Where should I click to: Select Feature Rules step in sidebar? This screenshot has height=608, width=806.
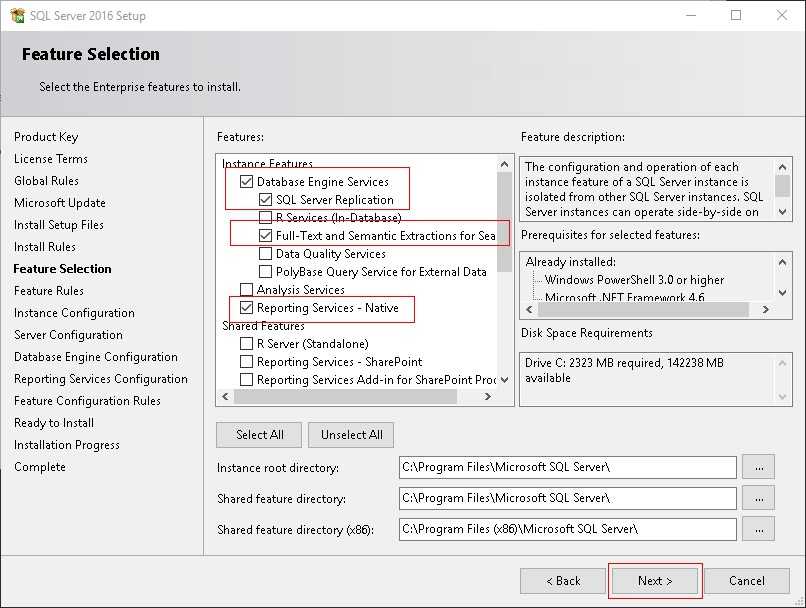point(49,291)
